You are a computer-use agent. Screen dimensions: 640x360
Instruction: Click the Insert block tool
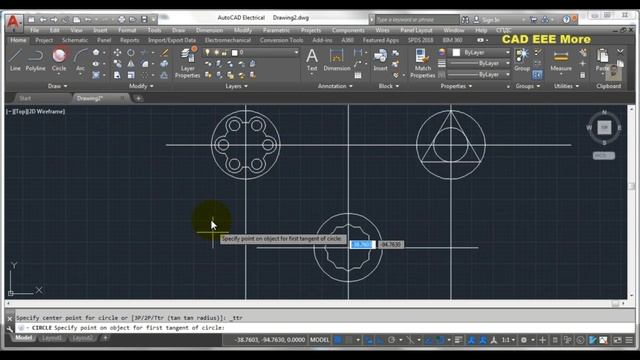[x=380, y=60]
